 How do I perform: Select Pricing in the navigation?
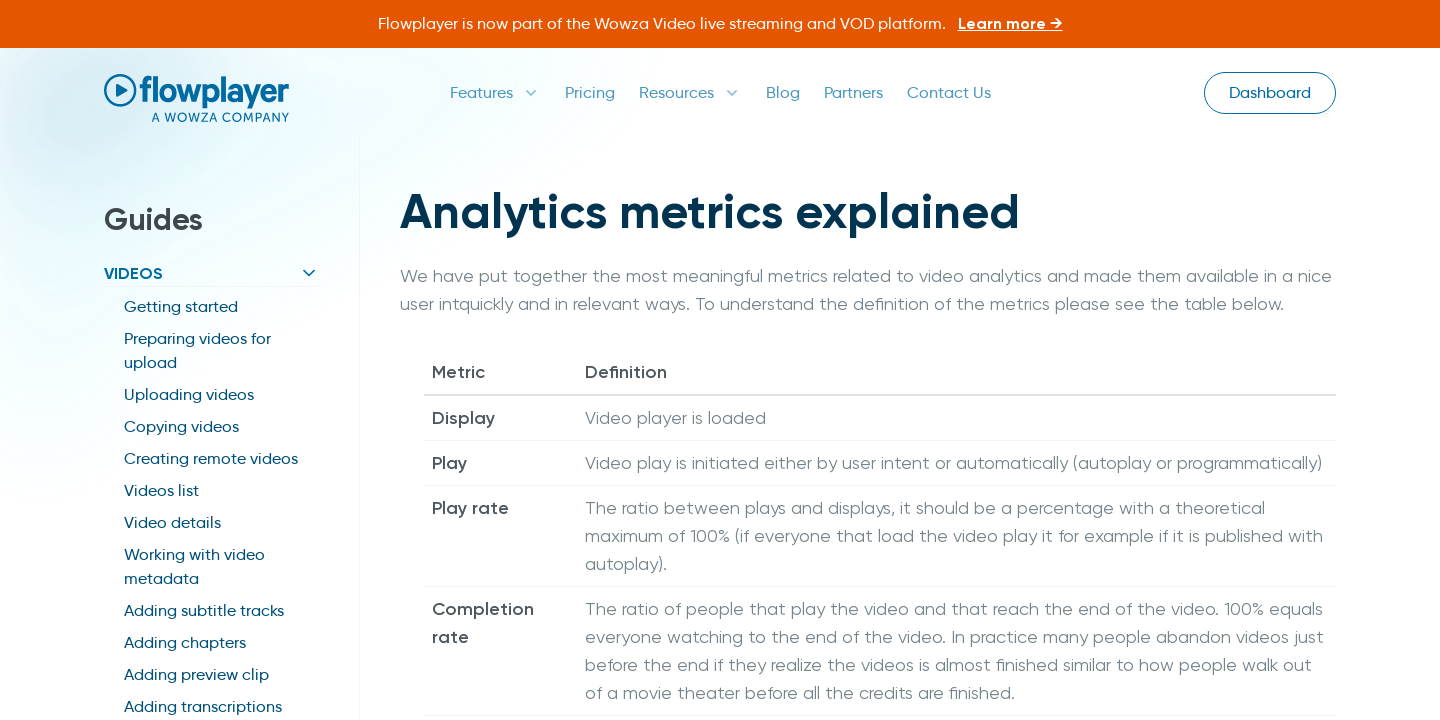589,93
